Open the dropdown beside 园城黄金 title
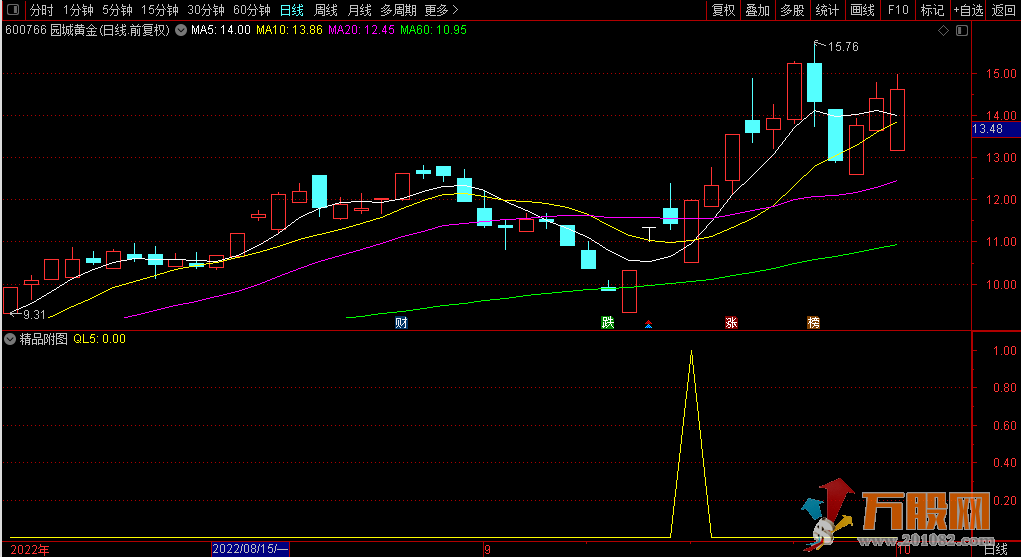Screen dimensions: 1021x557 click(181, 30)
